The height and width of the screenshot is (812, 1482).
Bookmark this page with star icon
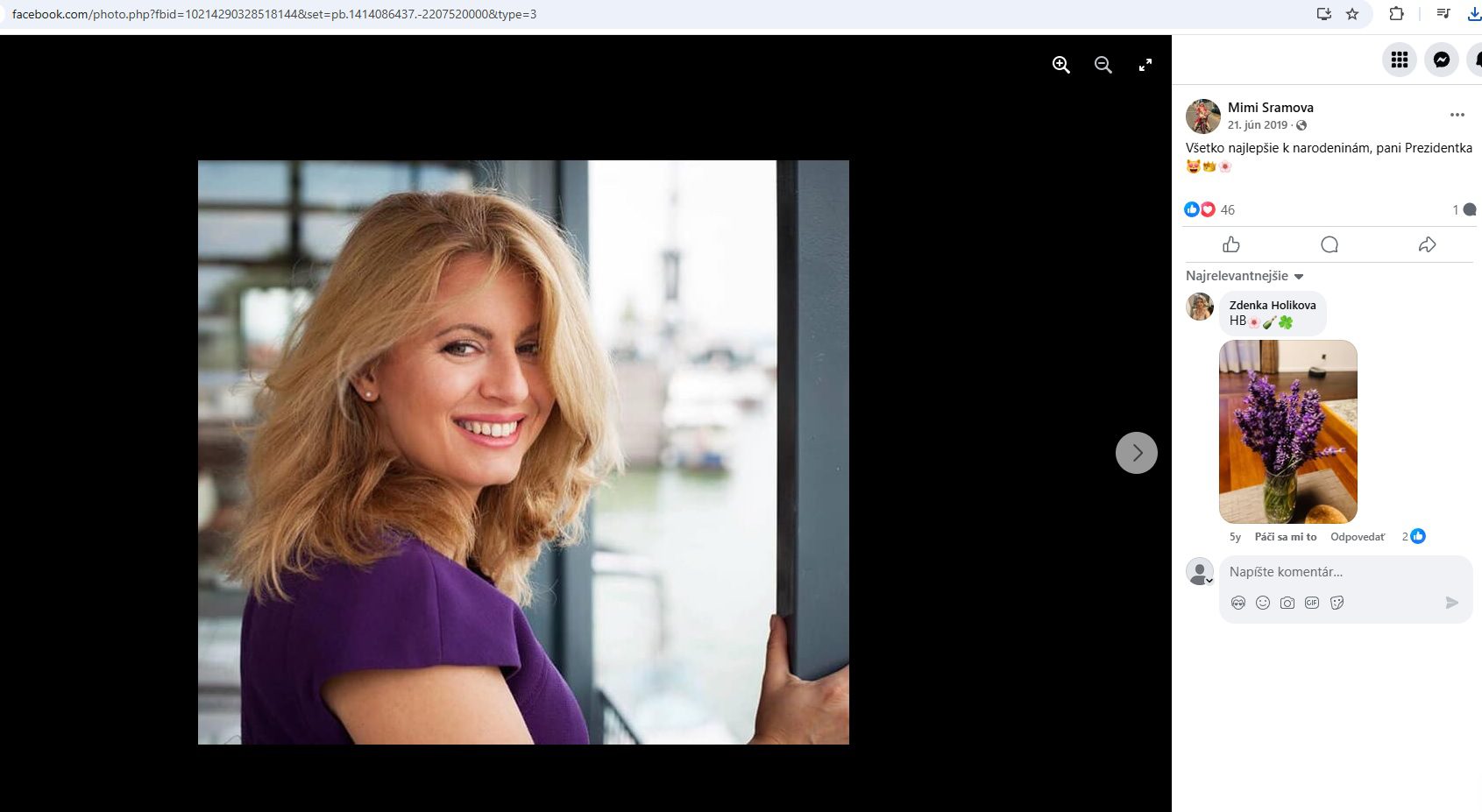tap(1352, 14)
